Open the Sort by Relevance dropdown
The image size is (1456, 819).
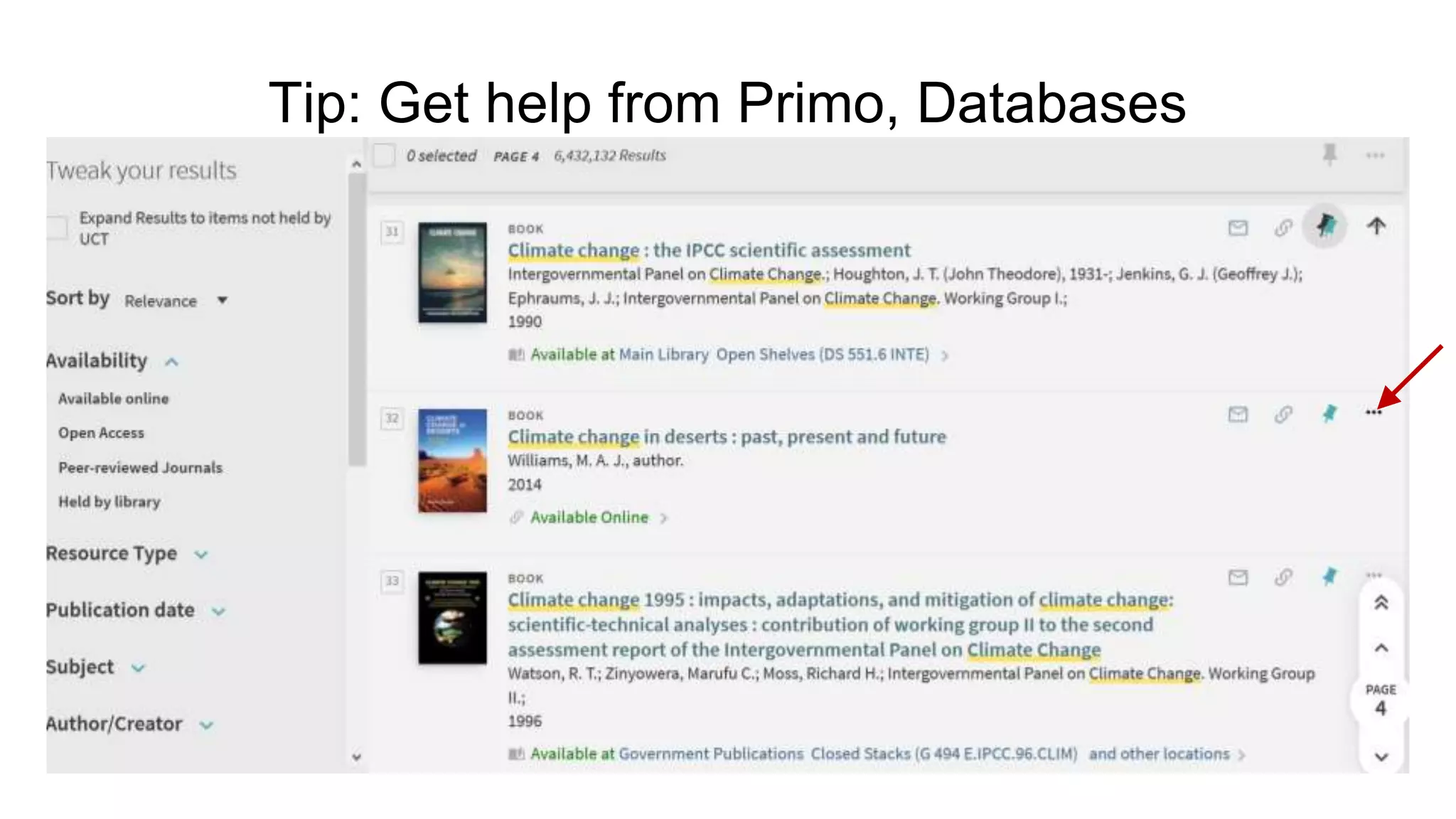[x=176, y=301]
